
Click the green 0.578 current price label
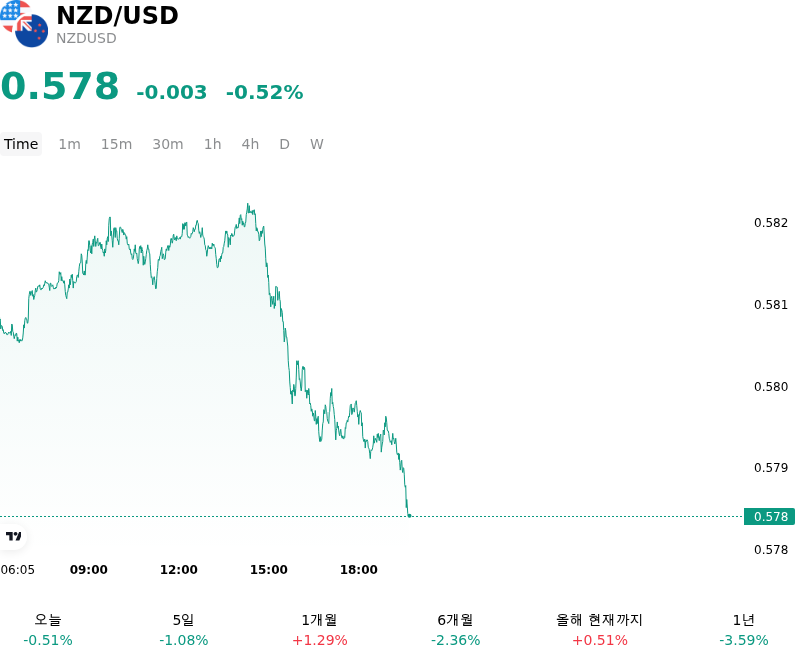pyautogui.click(x=769, y=517)
